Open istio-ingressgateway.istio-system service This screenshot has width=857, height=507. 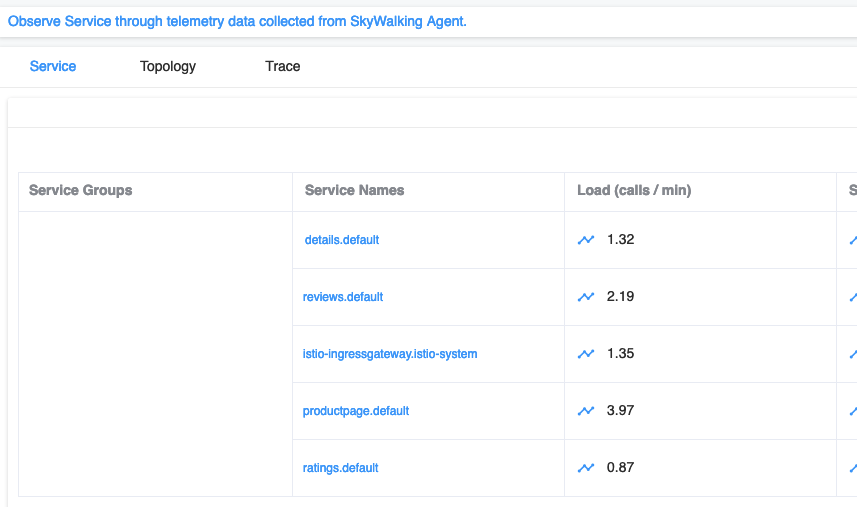pos(390,354)
